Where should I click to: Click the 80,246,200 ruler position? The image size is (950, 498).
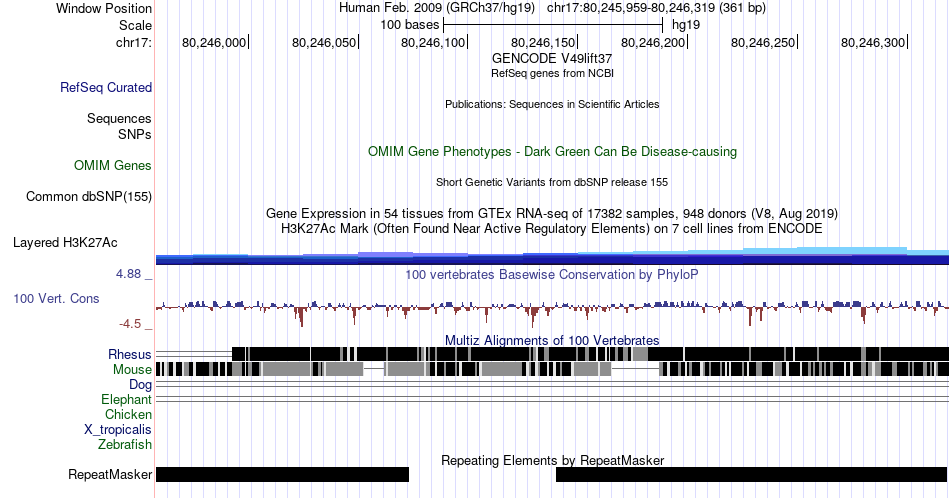(653, 42)
